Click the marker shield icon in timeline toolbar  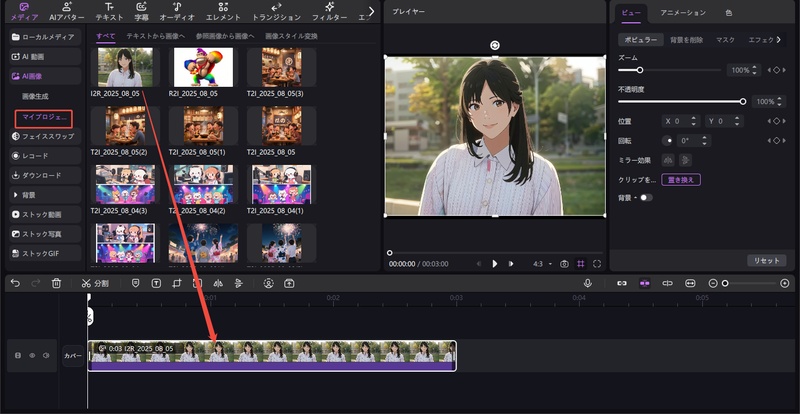click(135, 283)
